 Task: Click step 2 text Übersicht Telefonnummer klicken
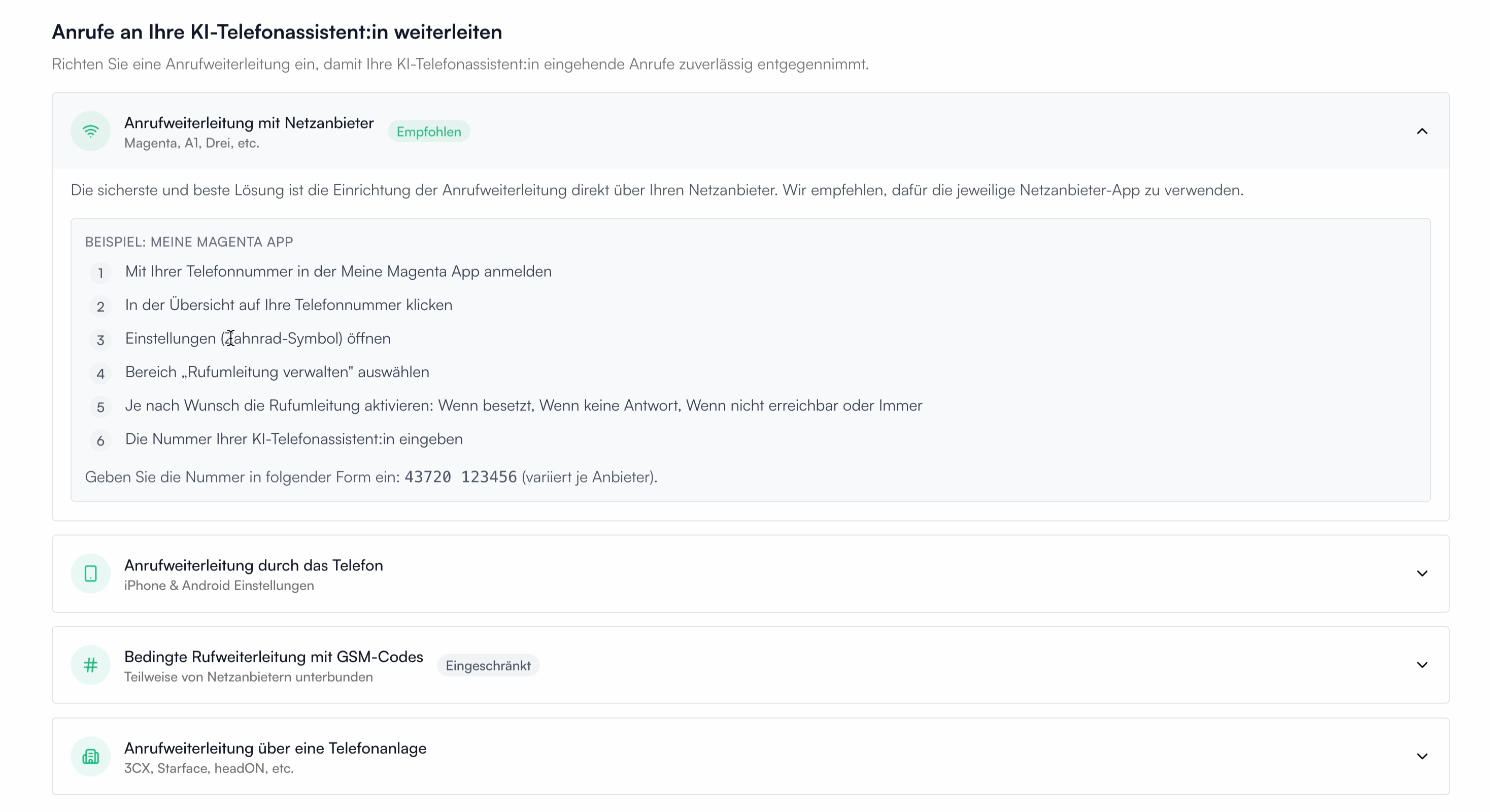point(289,306)
